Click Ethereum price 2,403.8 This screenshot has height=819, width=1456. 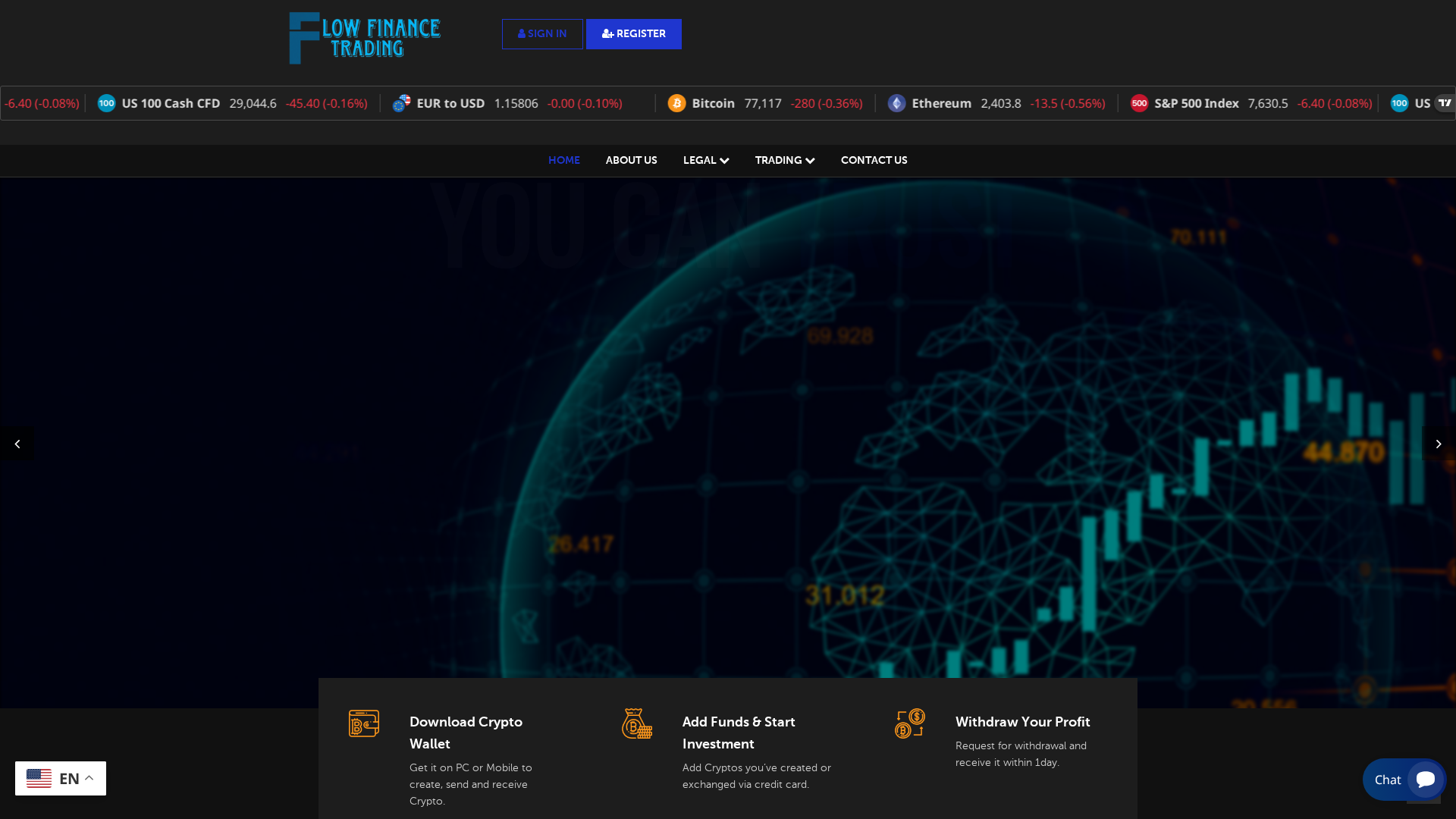1001,103
